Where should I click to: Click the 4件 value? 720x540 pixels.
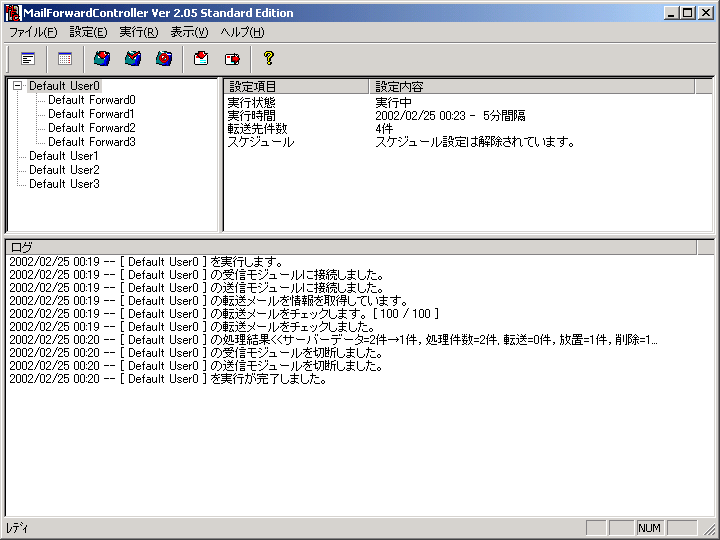point(384,129)
